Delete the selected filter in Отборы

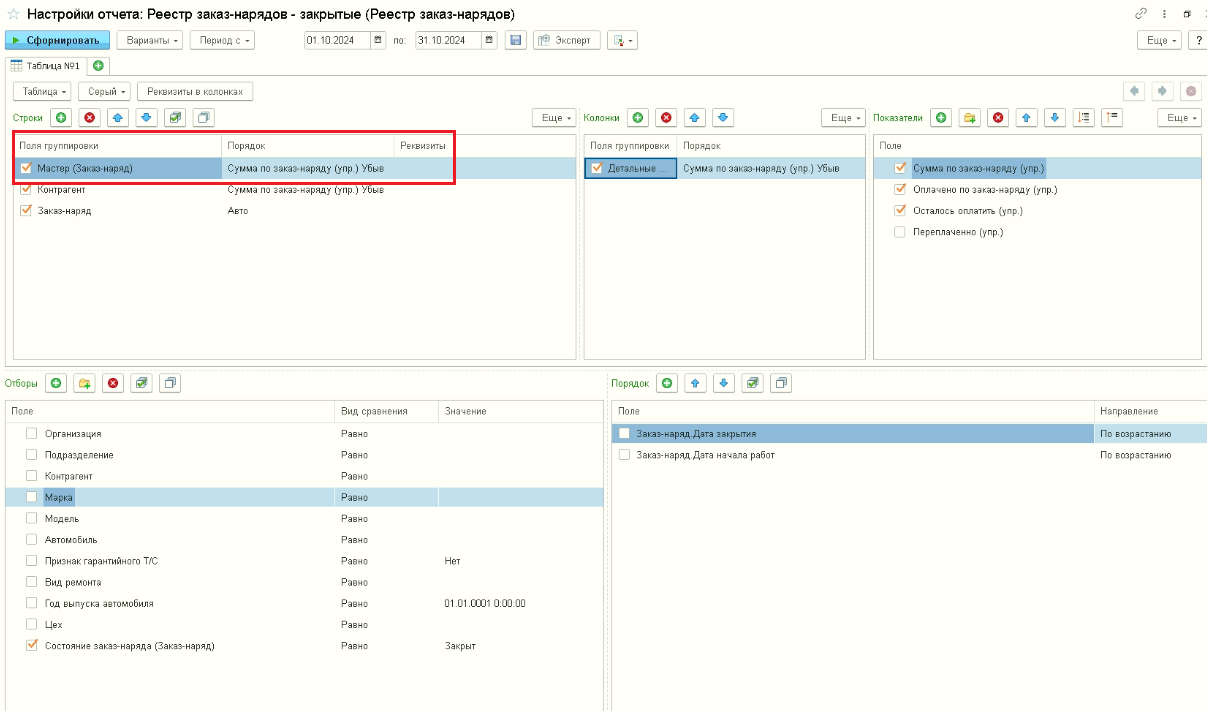coord(113,383)
